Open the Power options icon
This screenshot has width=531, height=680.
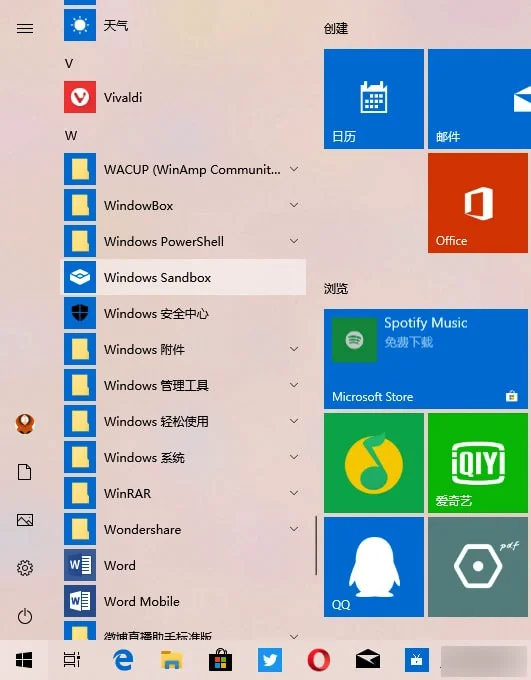coord(25,616)
